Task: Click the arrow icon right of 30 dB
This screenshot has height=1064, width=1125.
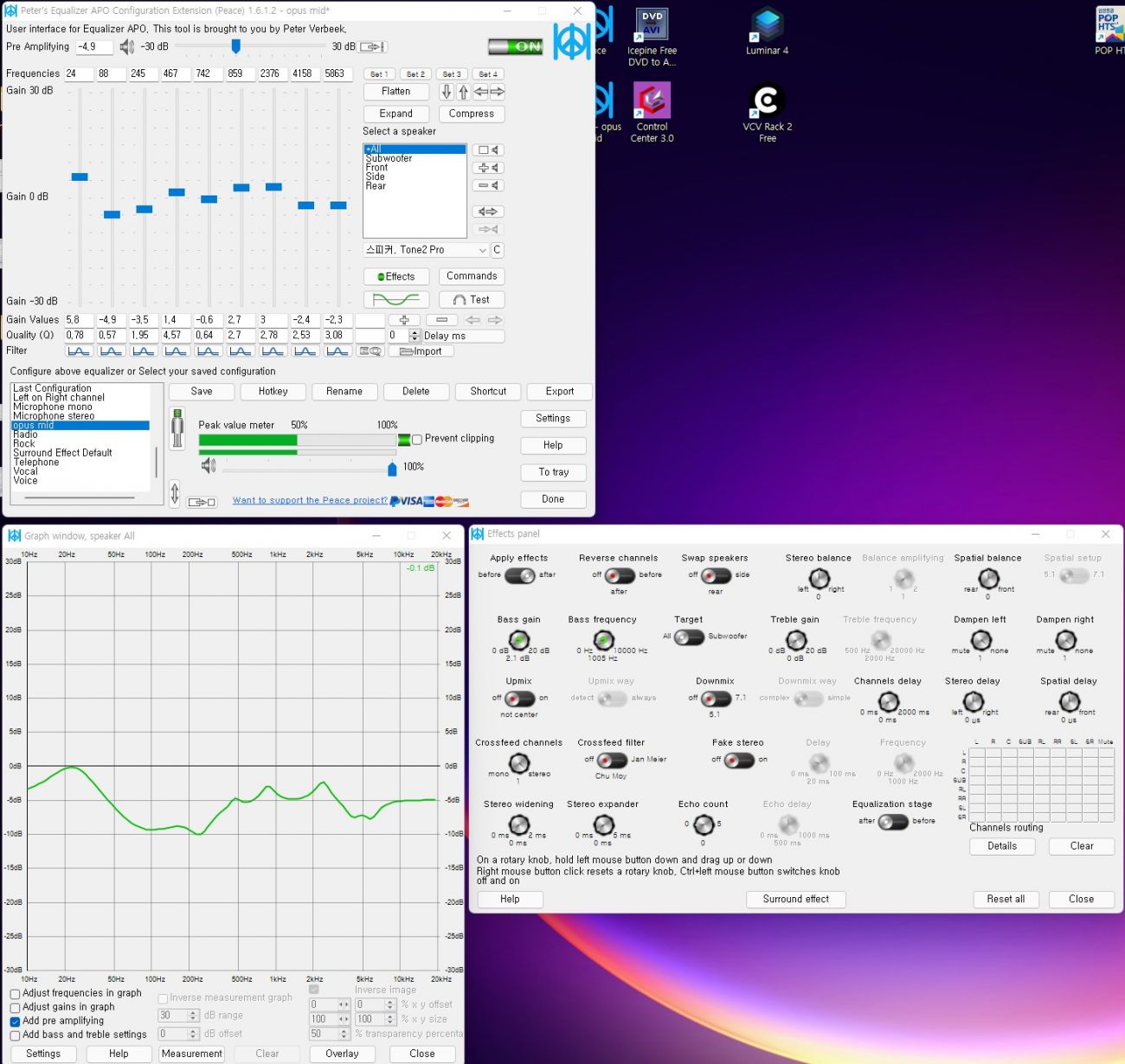Action: 373,47
